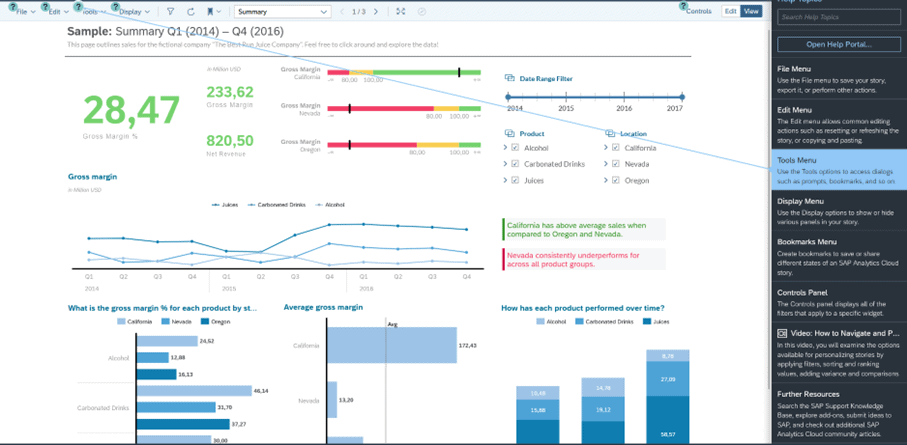Viewport: 907px width, 445px height.
Task: Click the filter funnel icon in toolbar
Action: coord(170,12)
